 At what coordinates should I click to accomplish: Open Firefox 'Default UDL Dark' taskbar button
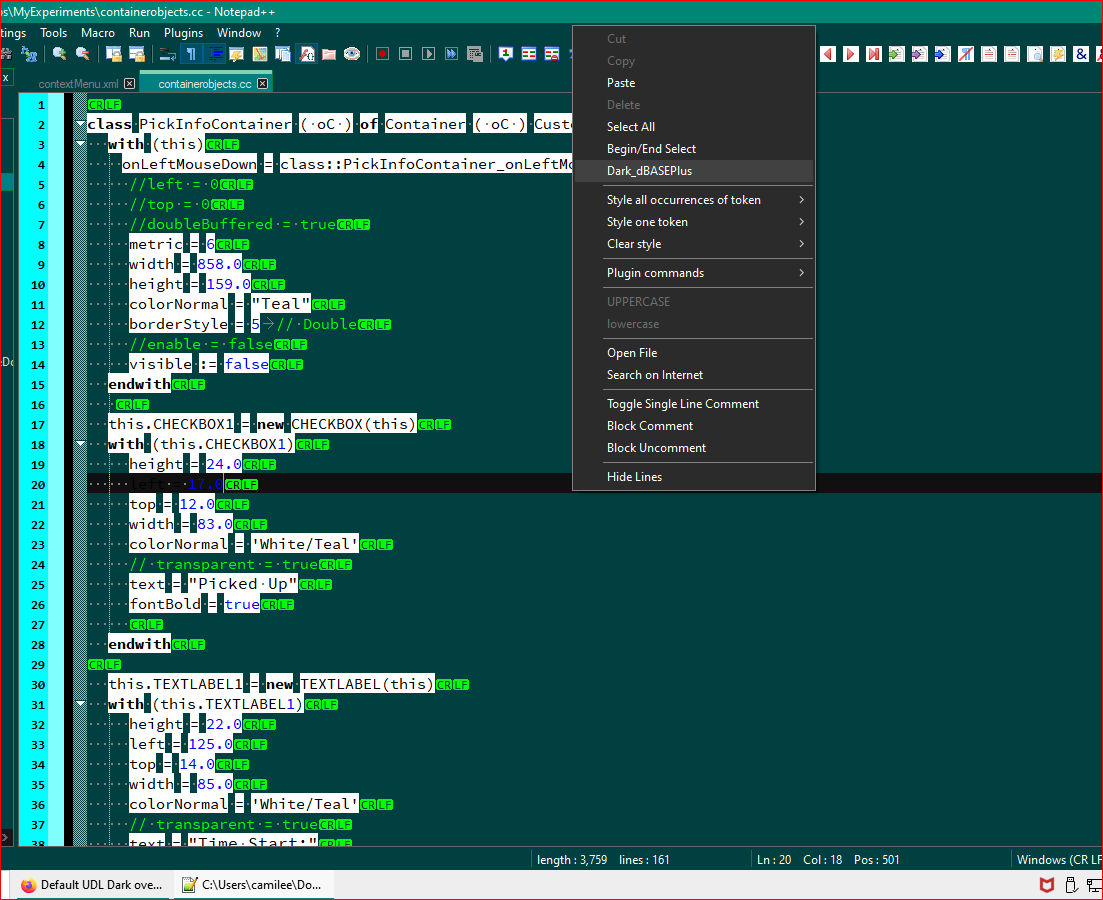pyautogui.click(x=91, y=885)
